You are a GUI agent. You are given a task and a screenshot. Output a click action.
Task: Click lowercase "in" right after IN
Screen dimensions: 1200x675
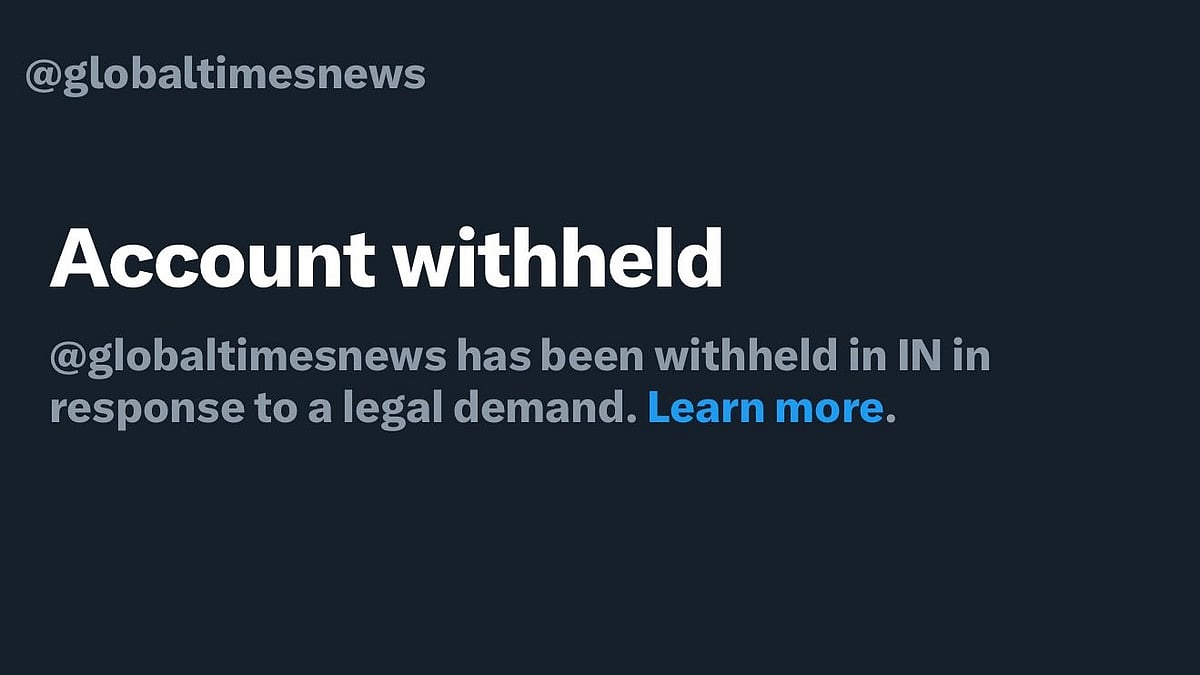(971, 356)
